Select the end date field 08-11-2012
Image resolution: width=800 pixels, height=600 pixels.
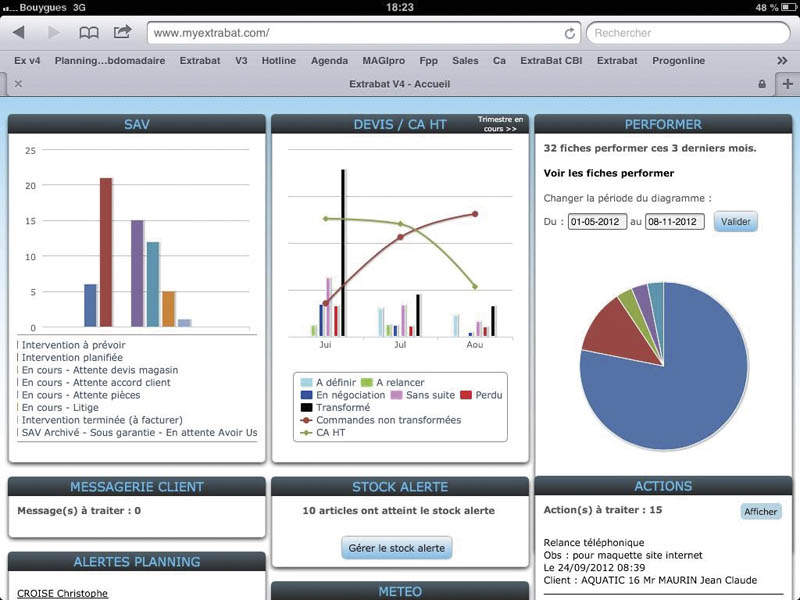tap(675, 222)
